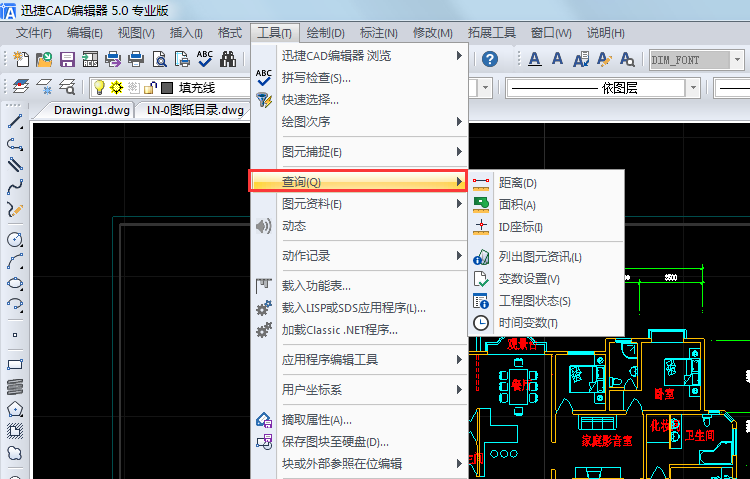Screen dimensions: 750x479
Task: Open the 编辑(E) menu
Action: pyautogui.click(x=85, y=33)
